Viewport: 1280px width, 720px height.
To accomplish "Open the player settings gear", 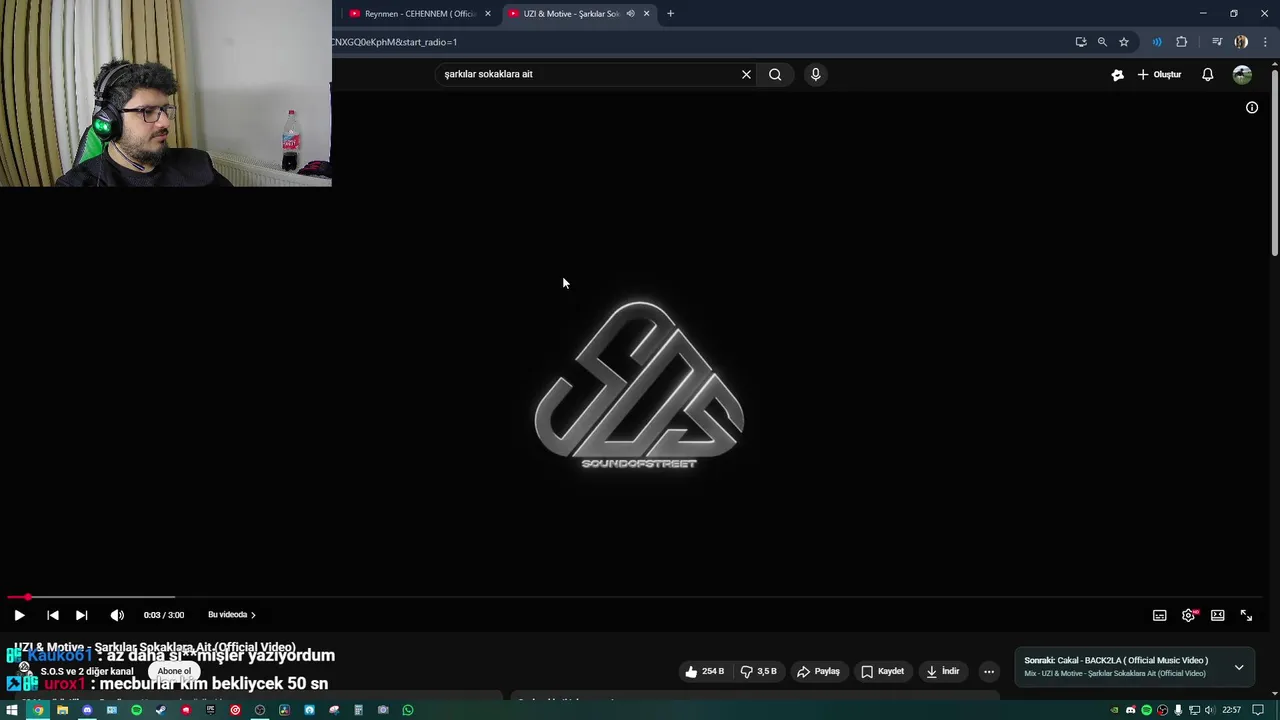I will tap(1188, 615).
